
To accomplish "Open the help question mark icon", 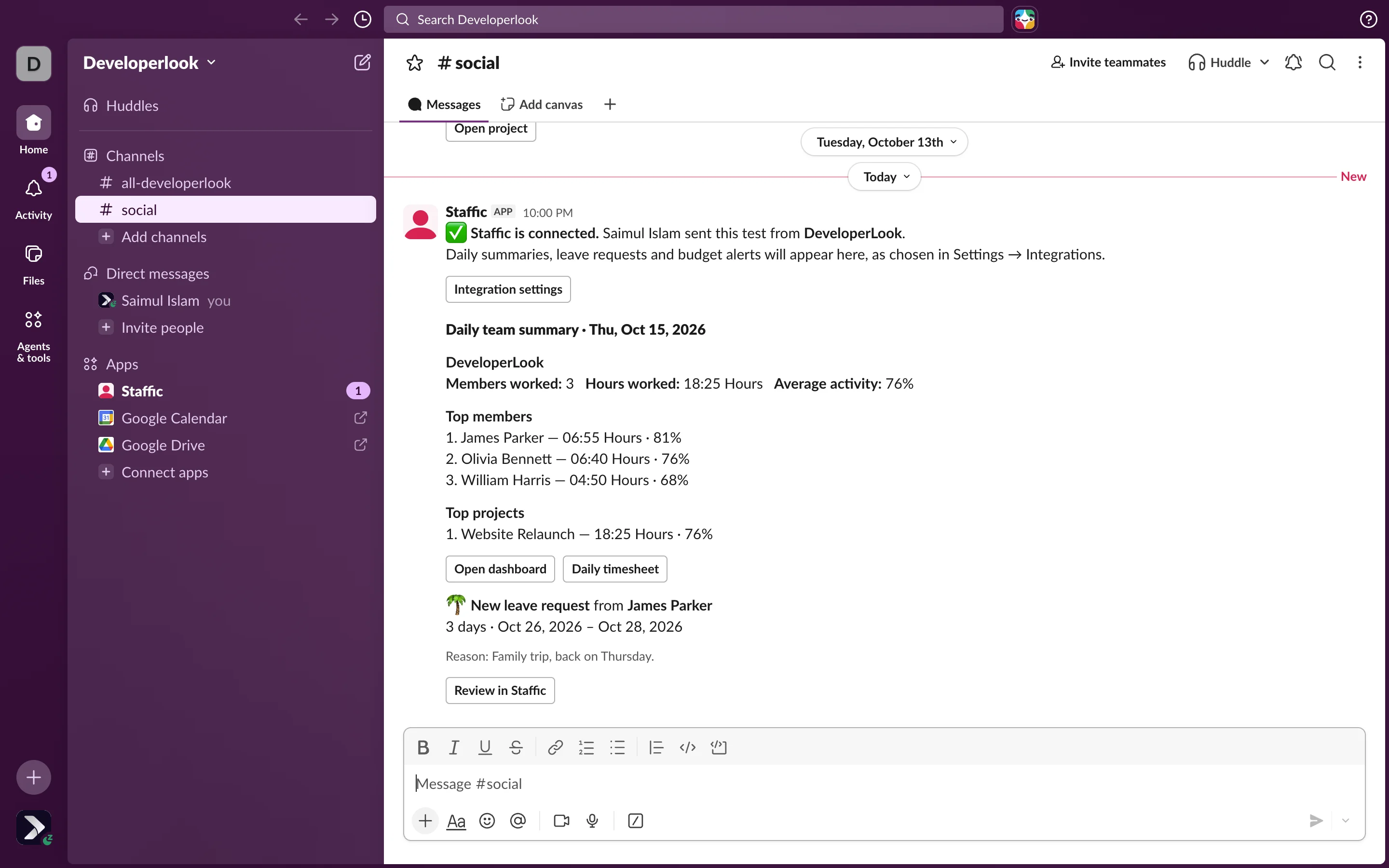I will (x=1368, y=19).
